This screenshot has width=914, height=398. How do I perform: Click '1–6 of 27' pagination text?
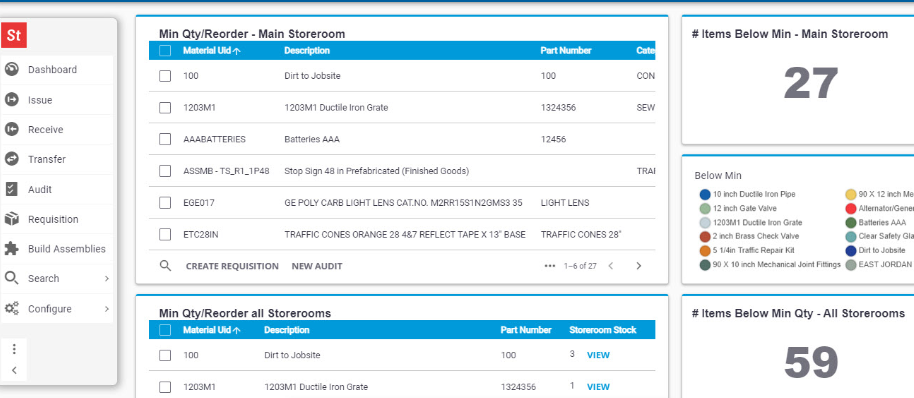click(580, 266)
